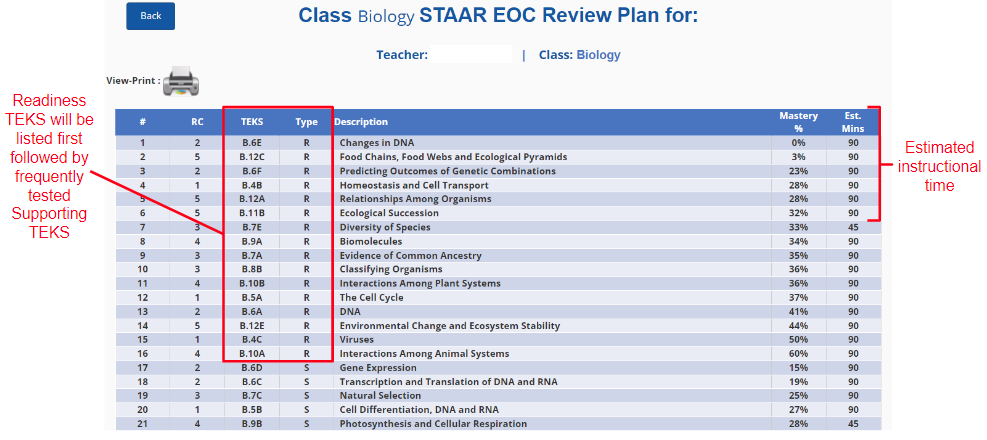The width and height of the screenshot is (987, 440).
Task: Click TEKS code B.10B
Action: coord(252,283)
